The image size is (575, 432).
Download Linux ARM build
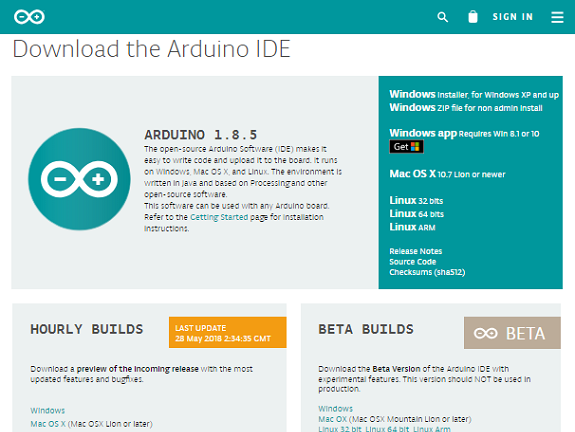click(x=412, y=227)
